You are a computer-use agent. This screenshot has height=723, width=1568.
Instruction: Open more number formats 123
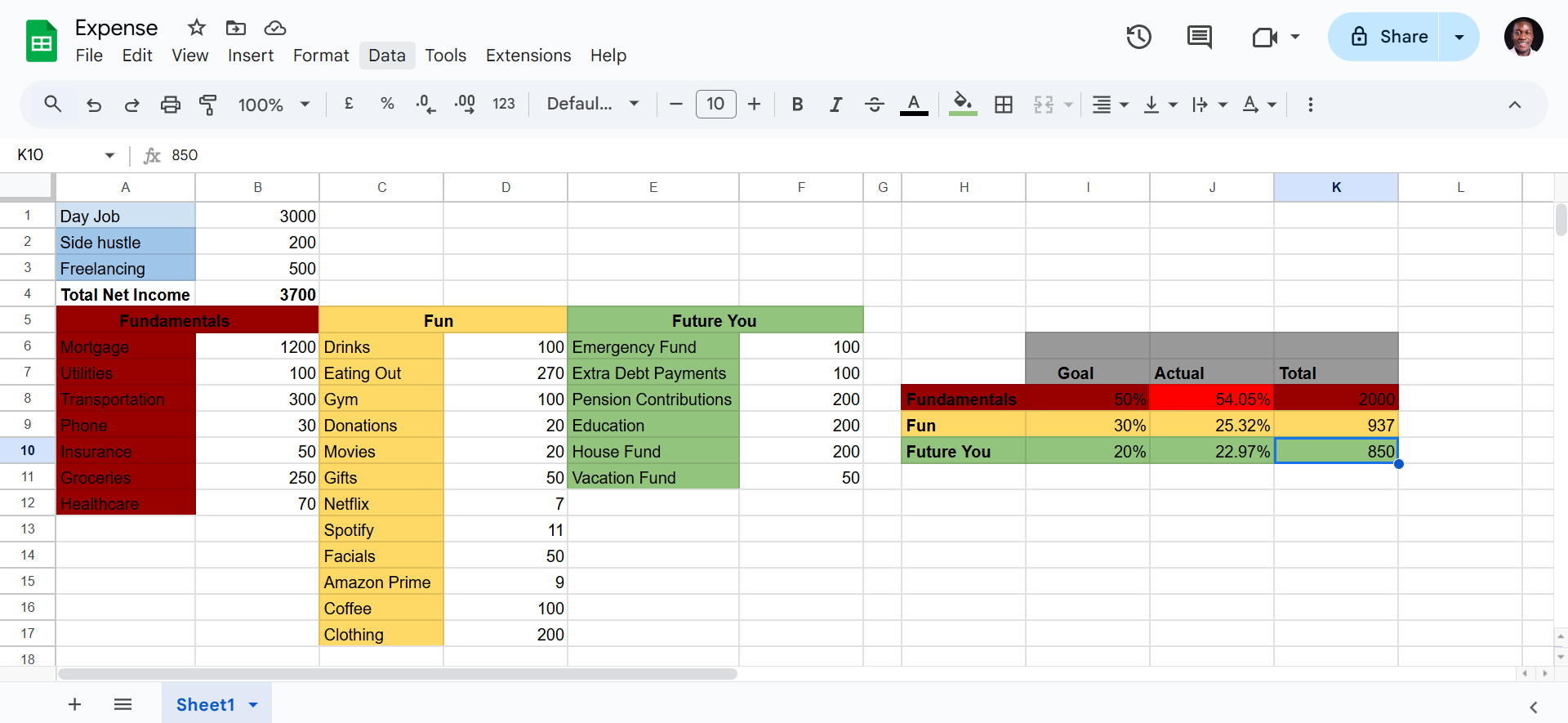tap(504, 104)
